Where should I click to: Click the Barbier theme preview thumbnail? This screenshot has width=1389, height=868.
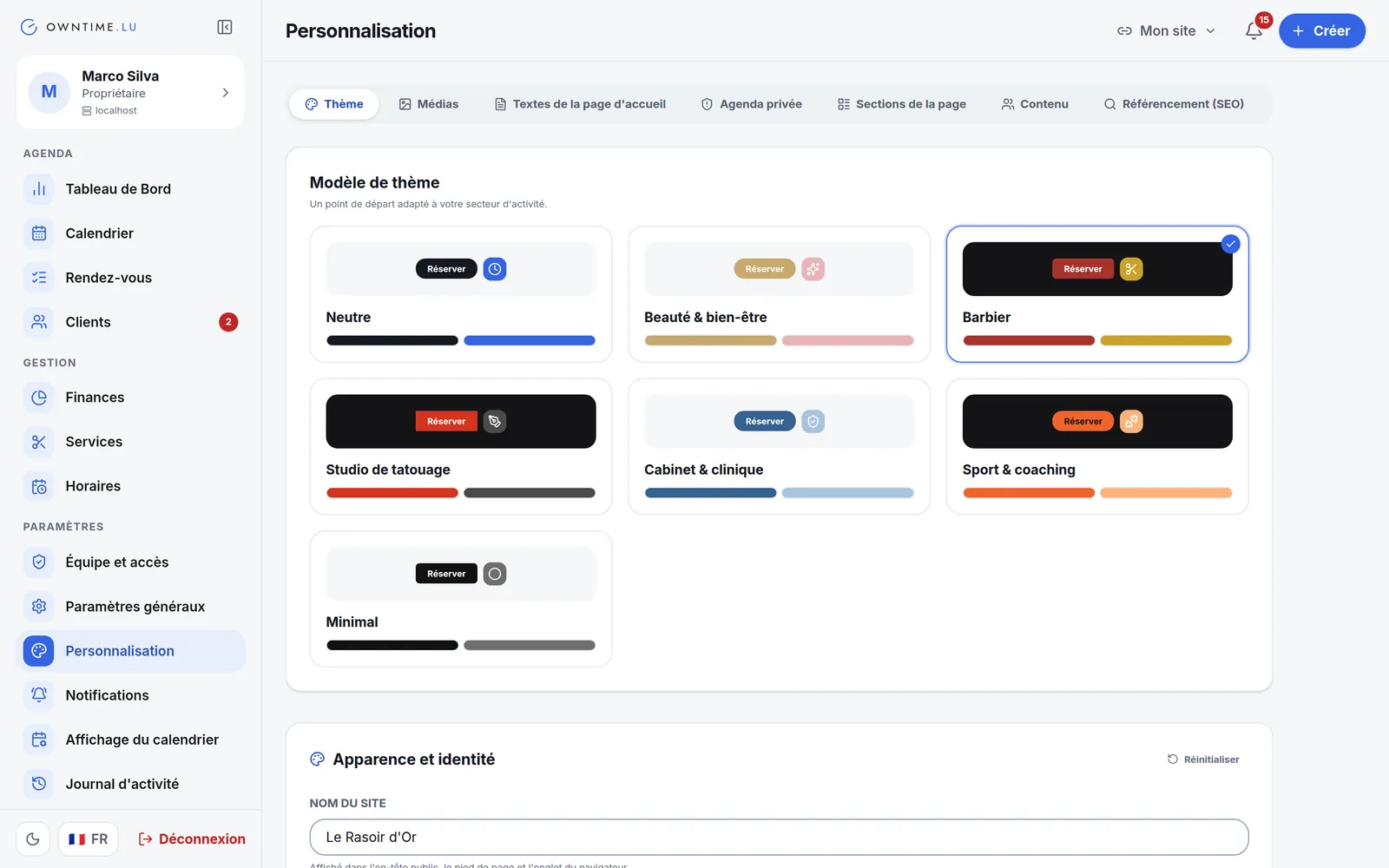click(x=1097, y=269)
